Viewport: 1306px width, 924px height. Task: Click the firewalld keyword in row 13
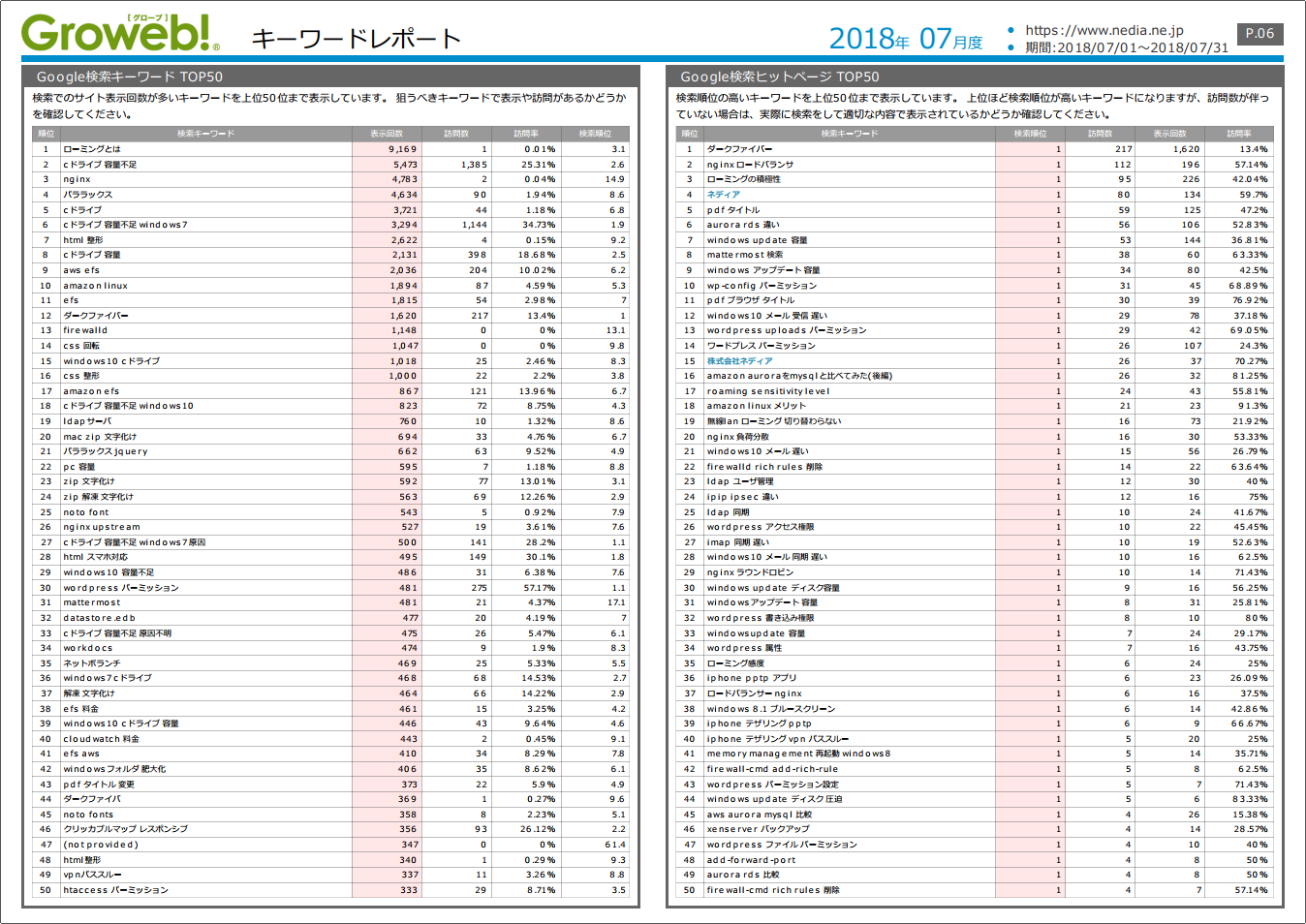(x=85, y=330)
